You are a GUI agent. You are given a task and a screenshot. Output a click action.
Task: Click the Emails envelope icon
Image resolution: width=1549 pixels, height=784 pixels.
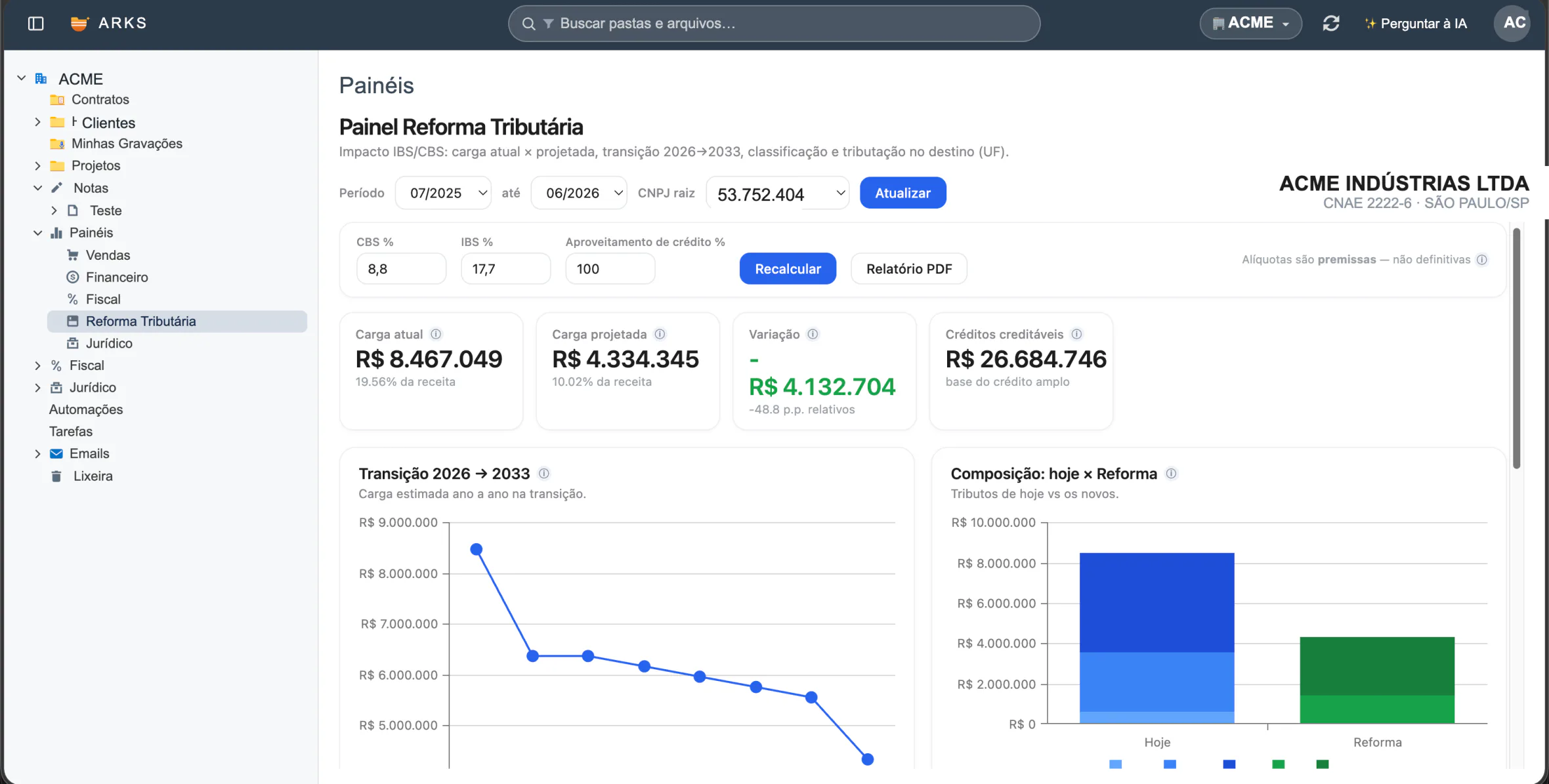coord(56,454)
